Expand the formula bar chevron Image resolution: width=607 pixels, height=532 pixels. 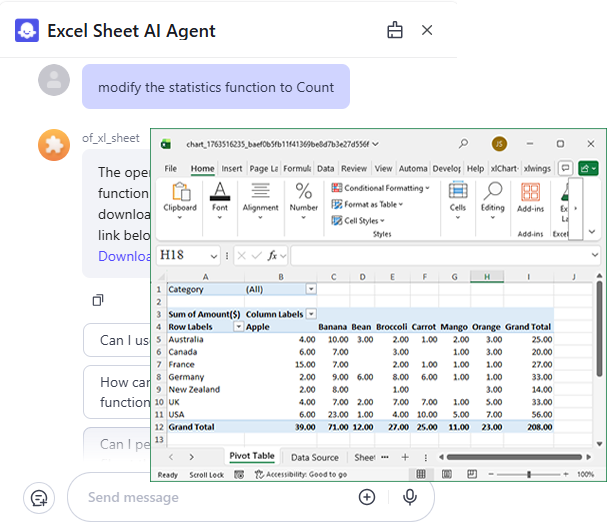coord(594,255)
